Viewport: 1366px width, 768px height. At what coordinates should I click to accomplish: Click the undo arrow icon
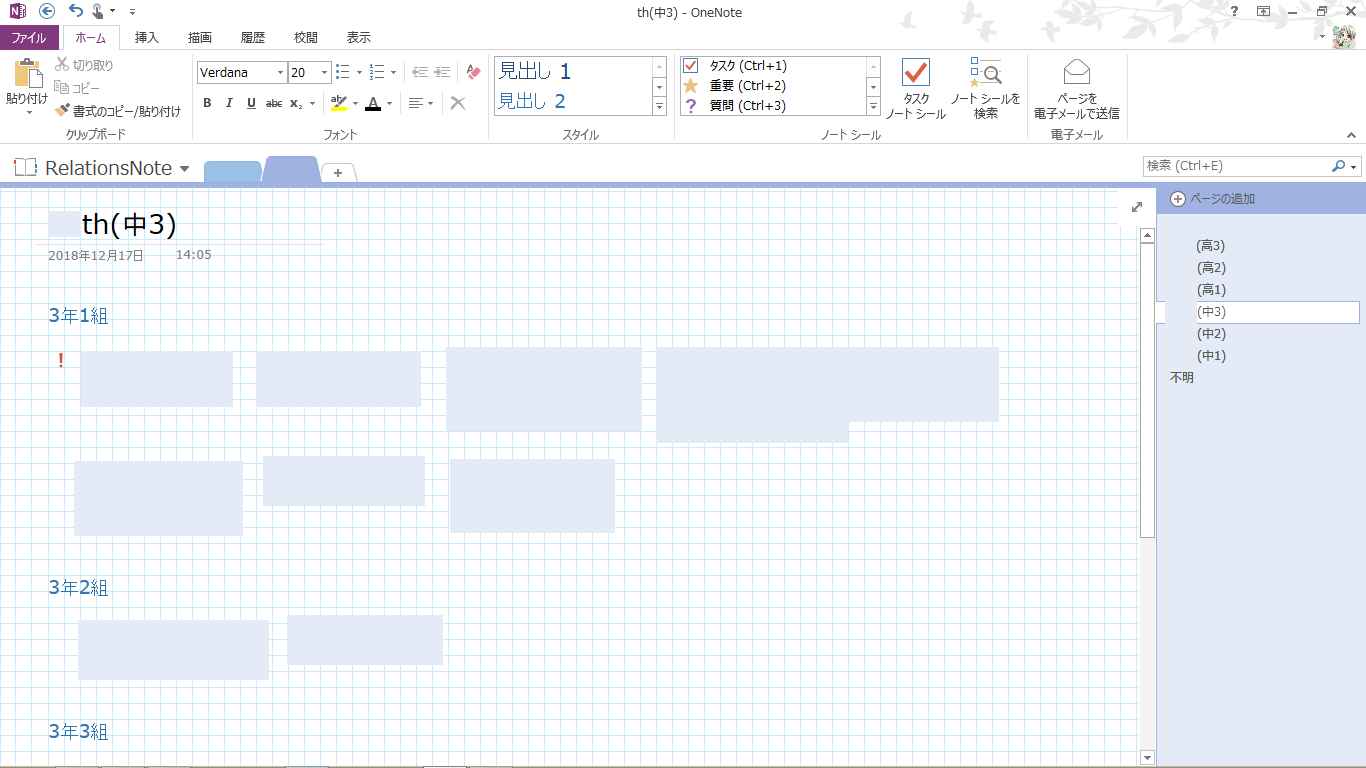coord(75,11)
